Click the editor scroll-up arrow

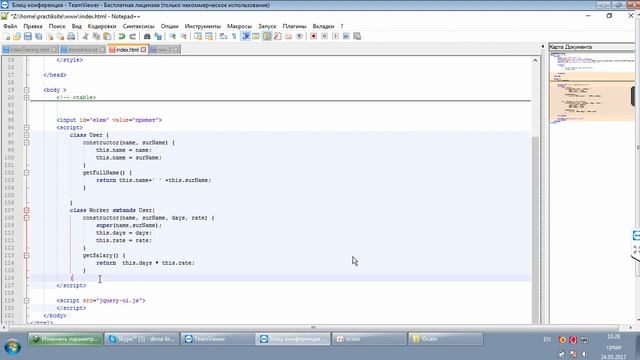tap(535, 60)
